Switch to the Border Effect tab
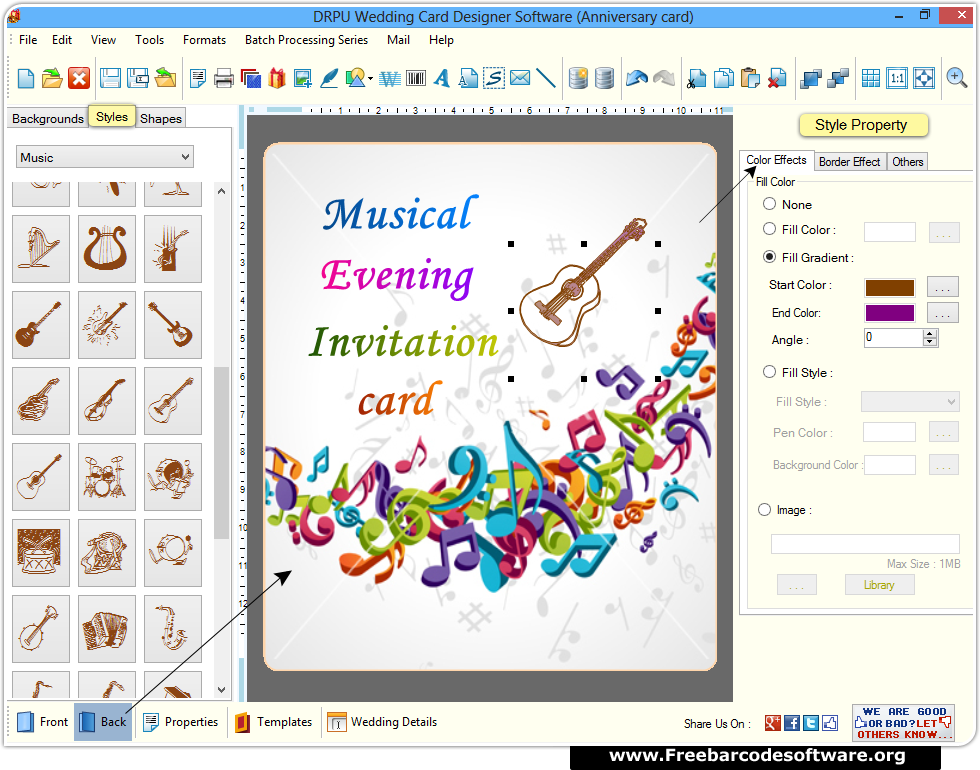The width and height of the screenshot is (980, 770). point(849,162)
